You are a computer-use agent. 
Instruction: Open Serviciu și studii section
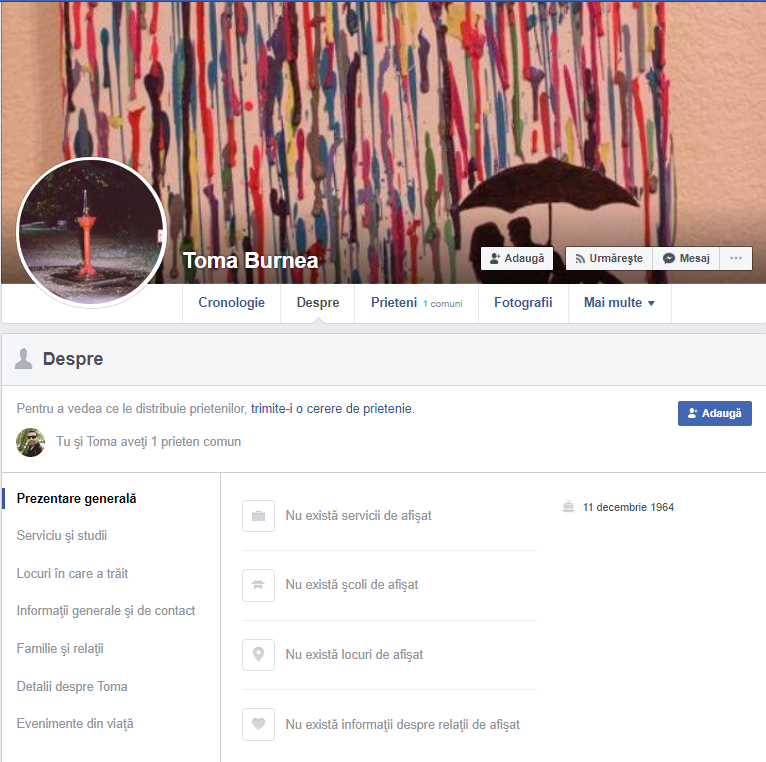click(62, 536)
